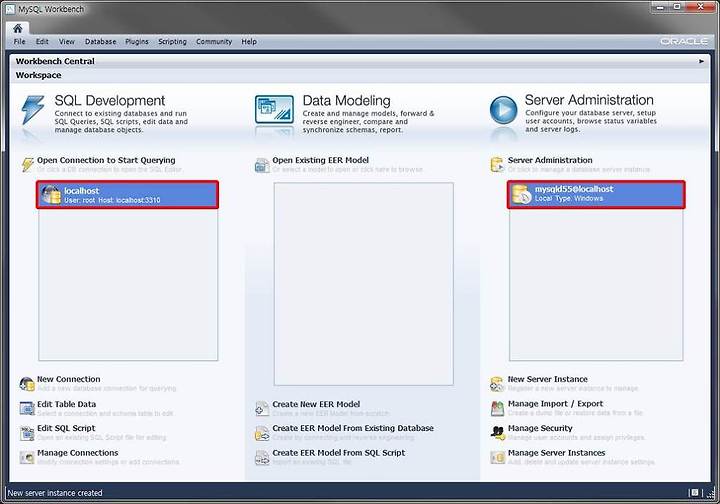
Task: Open the Manage Connections link
Action: tap(78, 453)
